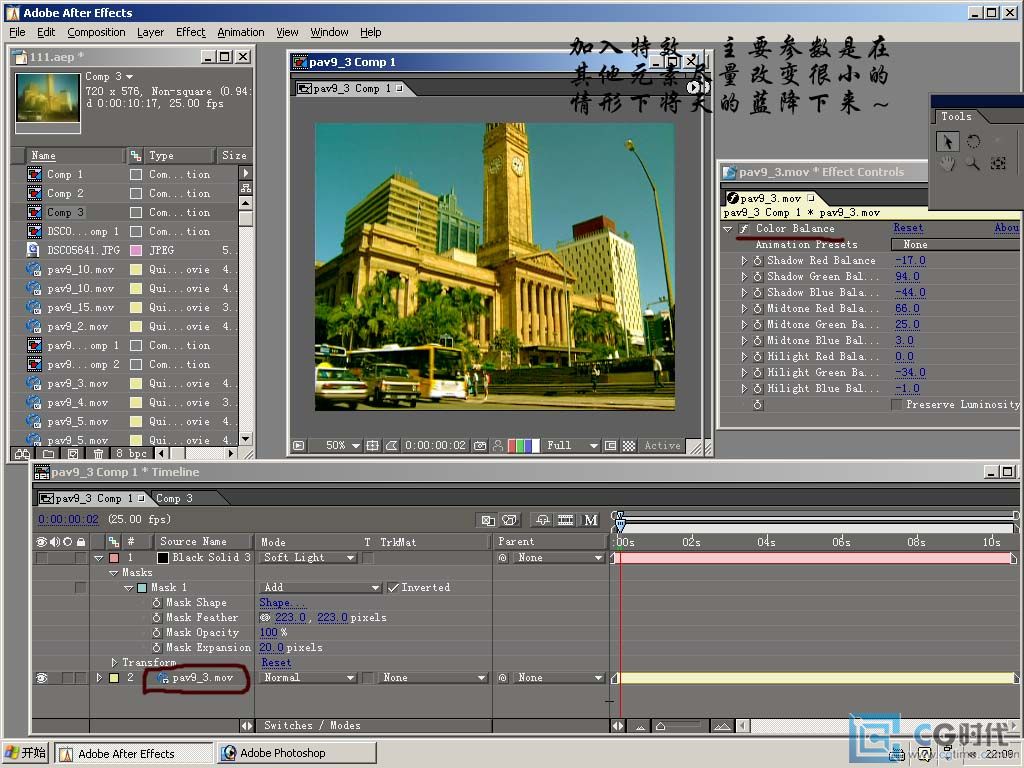The width and height of the screenshot is (1024, 768).
Task: Toggle the lock box of Black Solid 3
Action: coord(80,558)
